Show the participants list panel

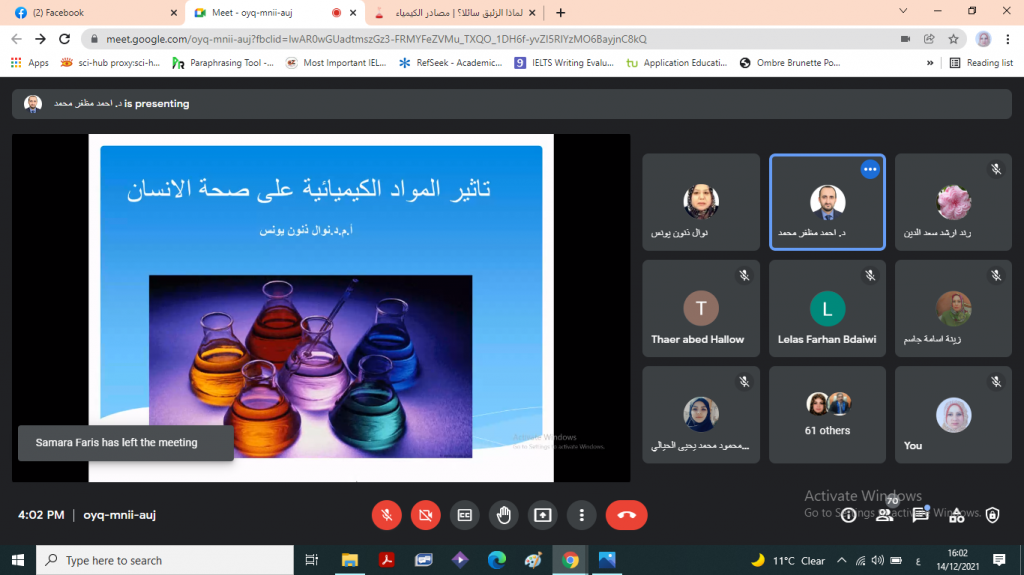click(x=885, y=515)
